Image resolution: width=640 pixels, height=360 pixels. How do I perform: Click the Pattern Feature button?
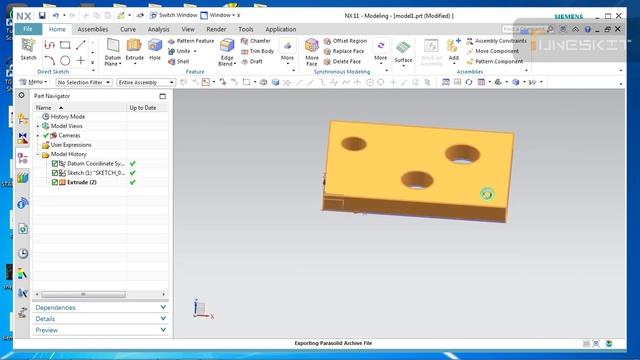pos(191,41)
